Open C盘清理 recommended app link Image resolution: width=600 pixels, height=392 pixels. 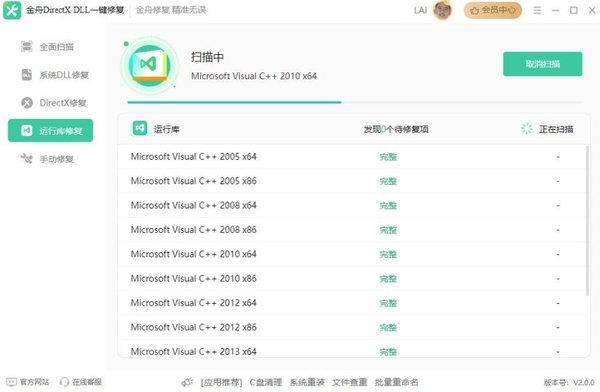point(266,382)
